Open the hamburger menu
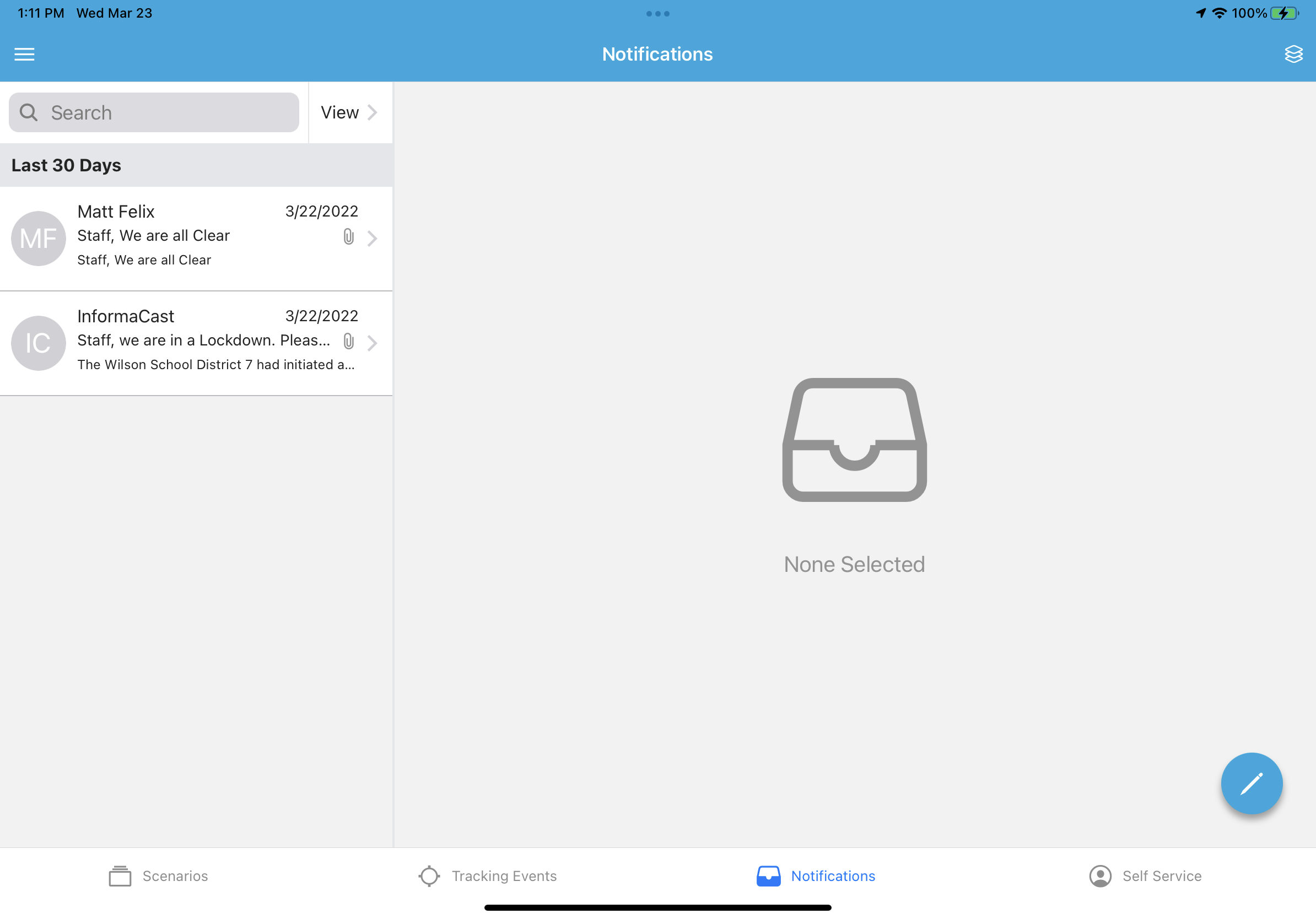 click(x=24, y=55)
